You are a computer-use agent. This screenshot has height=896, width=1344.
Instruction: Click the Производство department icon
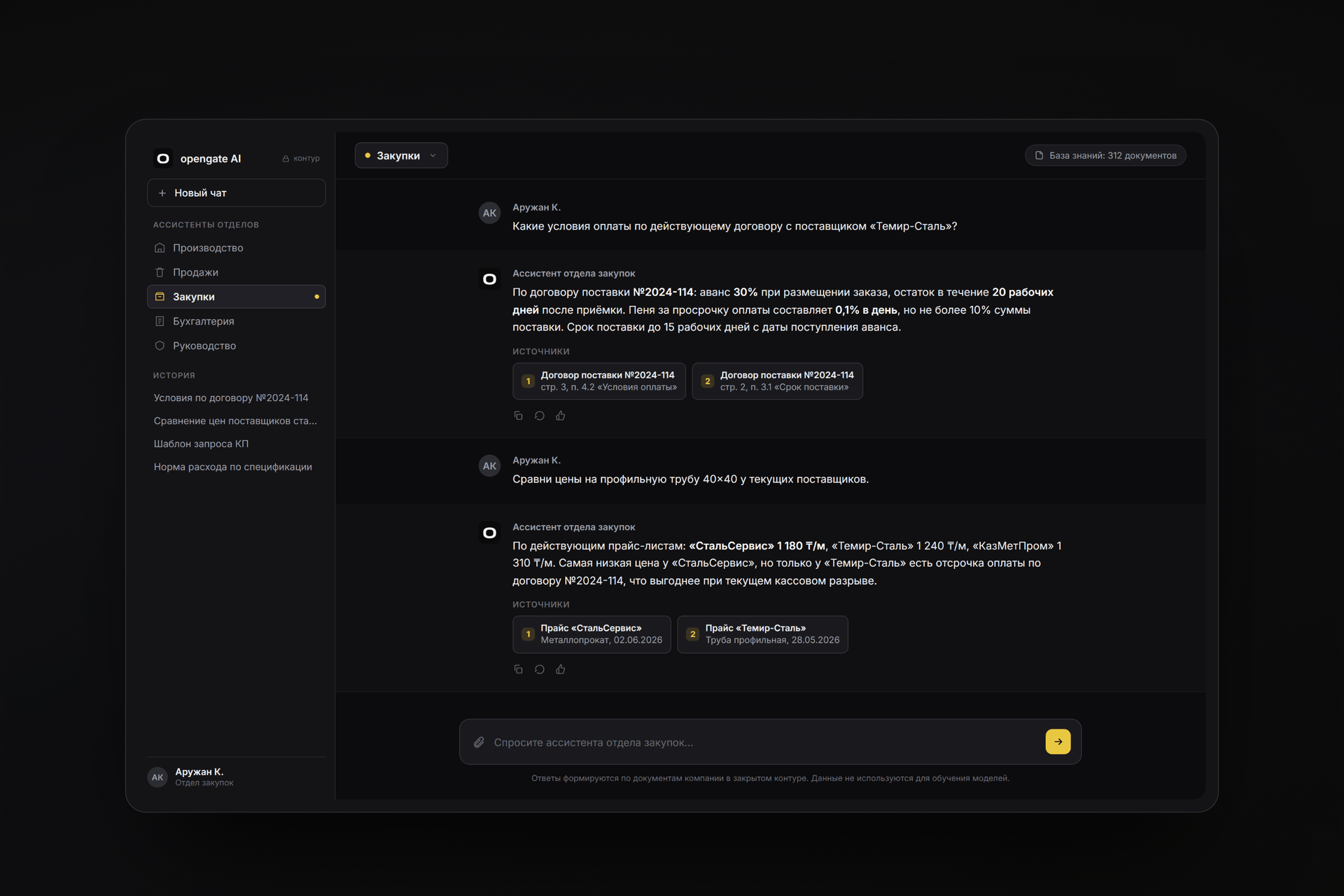pyautogui.click(x=160, y=248)
